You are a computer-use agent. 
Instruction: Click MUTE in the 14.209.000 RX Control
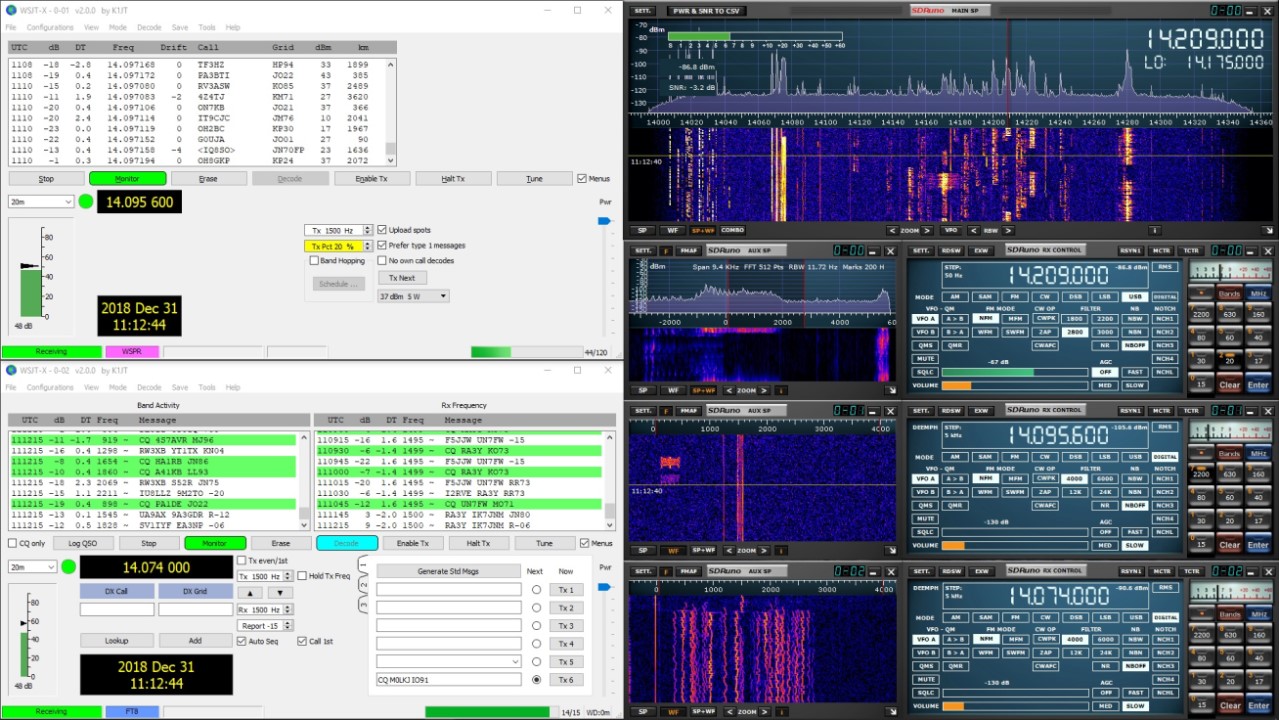(x=925, y=358)
